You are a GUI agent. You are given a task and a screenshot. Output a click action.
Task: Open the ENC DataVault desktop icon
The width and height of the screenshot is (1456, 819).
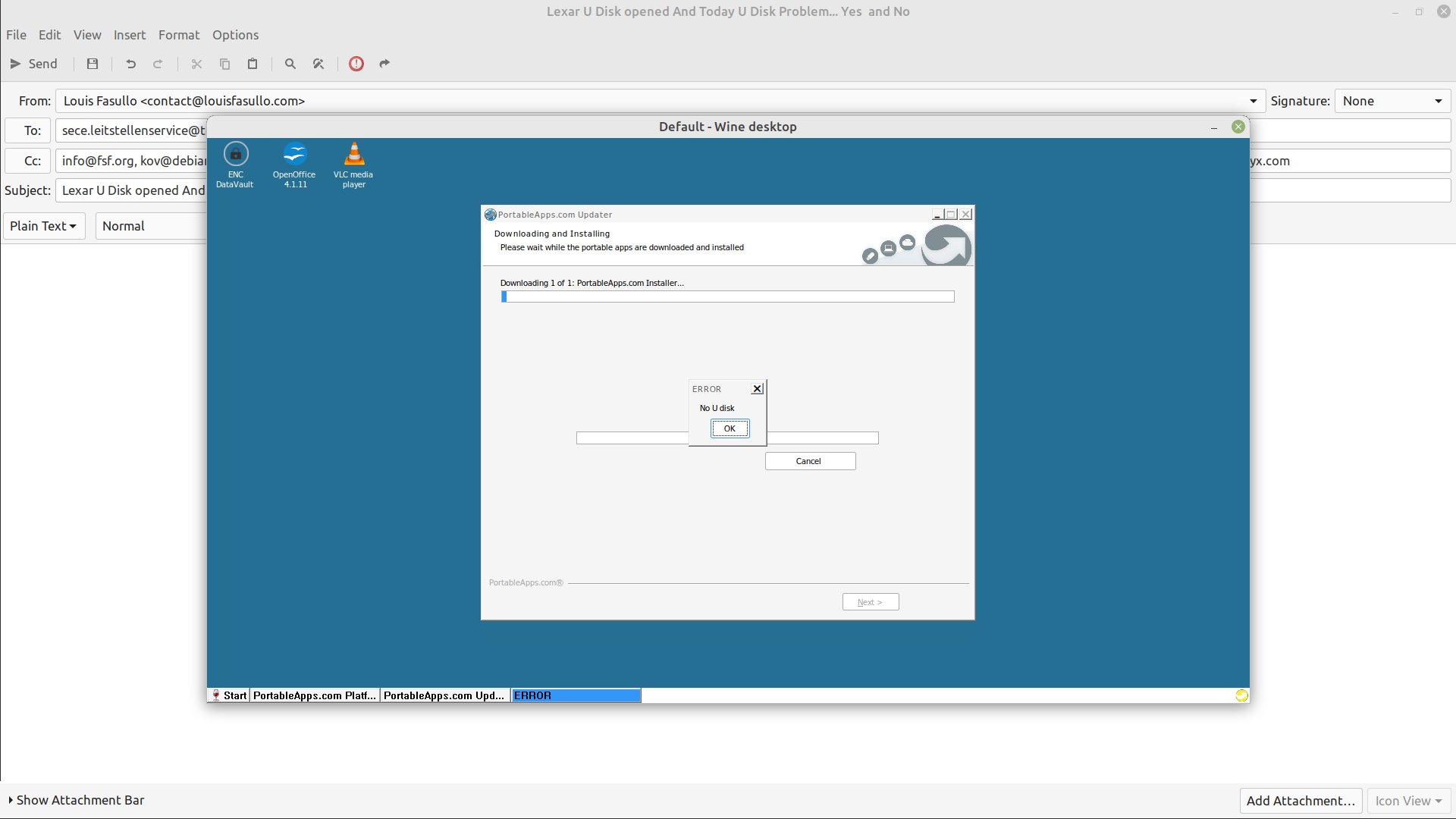(x=235, y=165)
